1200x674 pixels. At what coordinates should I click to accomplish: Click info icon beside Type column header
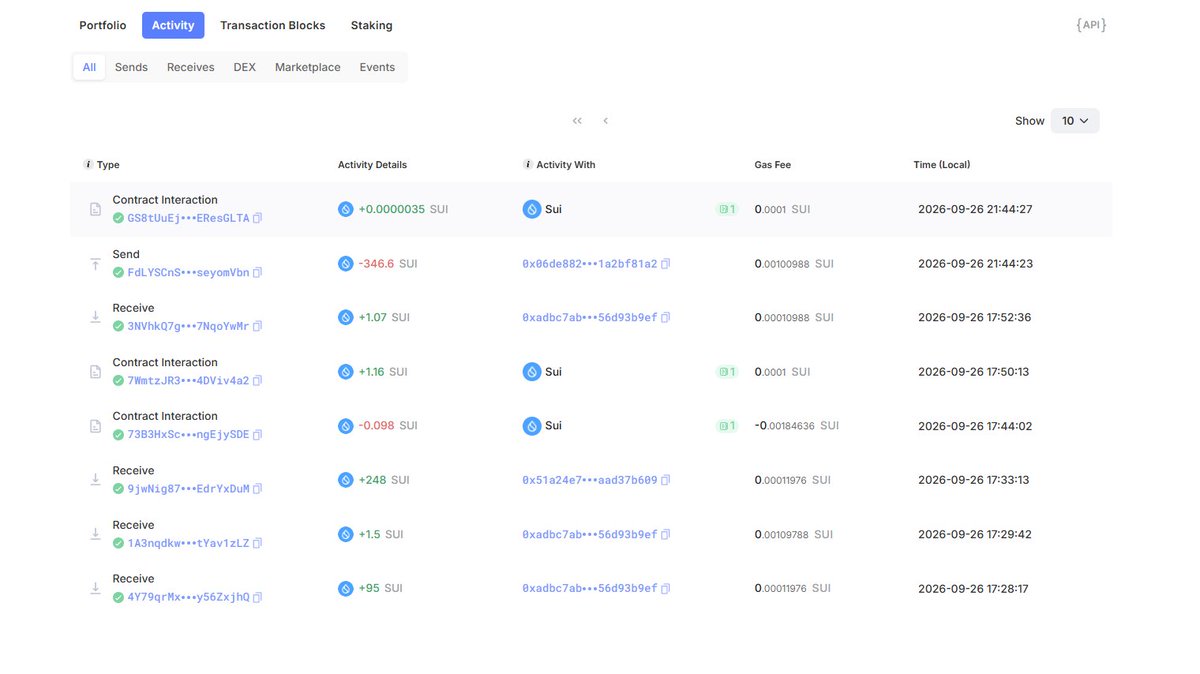[x=88, y=165]
